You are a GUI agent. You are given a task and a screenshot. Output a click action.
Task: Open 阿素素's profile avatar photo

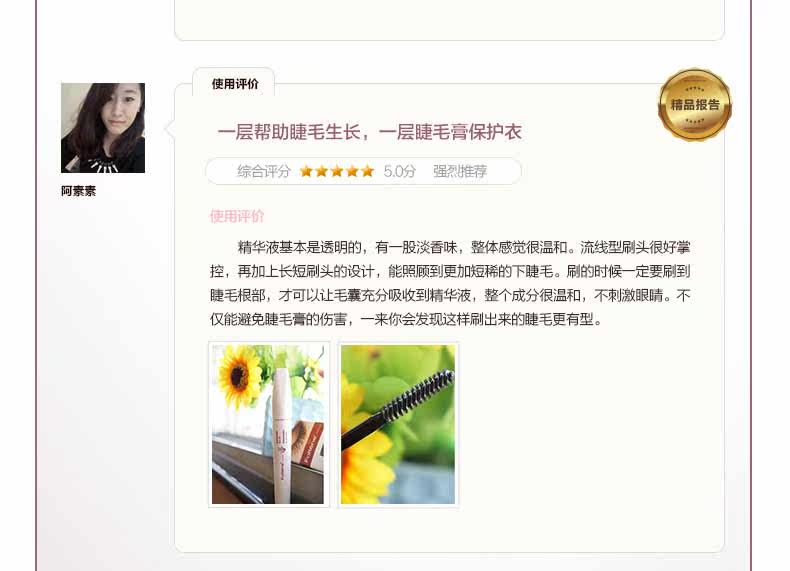(x=103, y=128)
